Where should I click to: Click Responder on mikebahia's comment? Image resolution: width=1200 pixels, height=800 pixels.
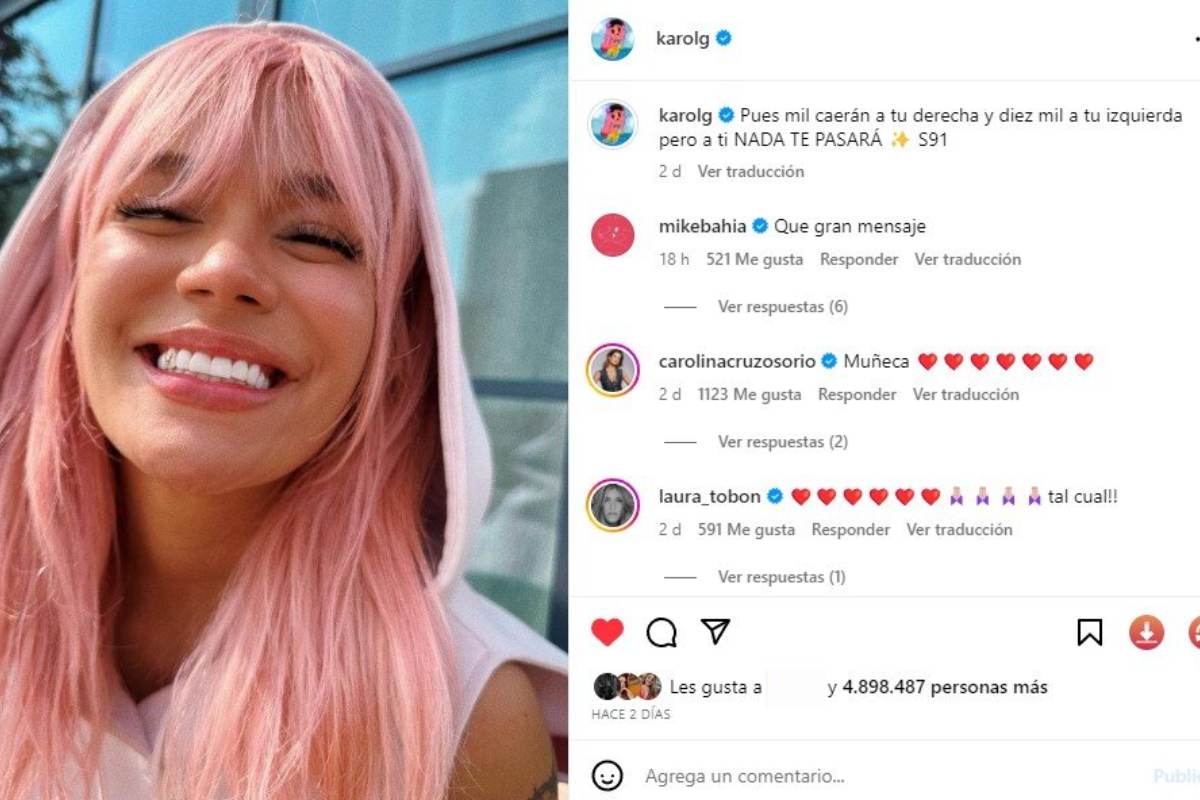pos(859,259)
